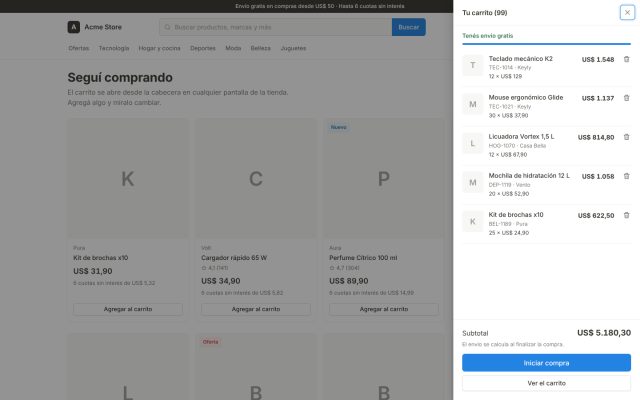Open the Teclado mecánico K2 thumbnail in the cart
This screenshot has height=400, width=640.
click(x=473, y=65)
